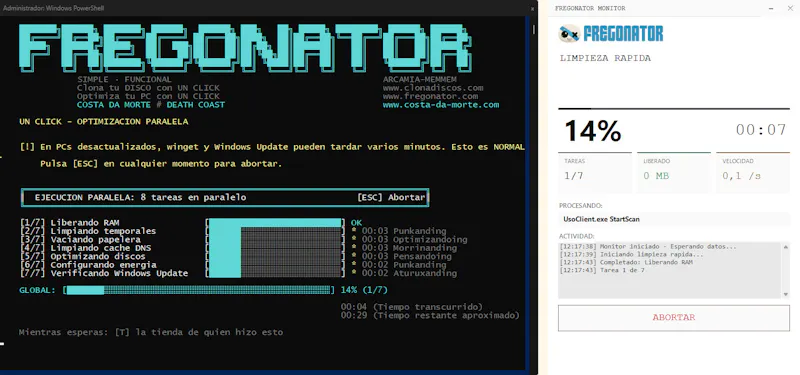Click task row '[7/7] Verificando Windows Update'
Image resolution: width=800 pixels, height=375 pixels.
pyautogui.click(x=104, y=273)
